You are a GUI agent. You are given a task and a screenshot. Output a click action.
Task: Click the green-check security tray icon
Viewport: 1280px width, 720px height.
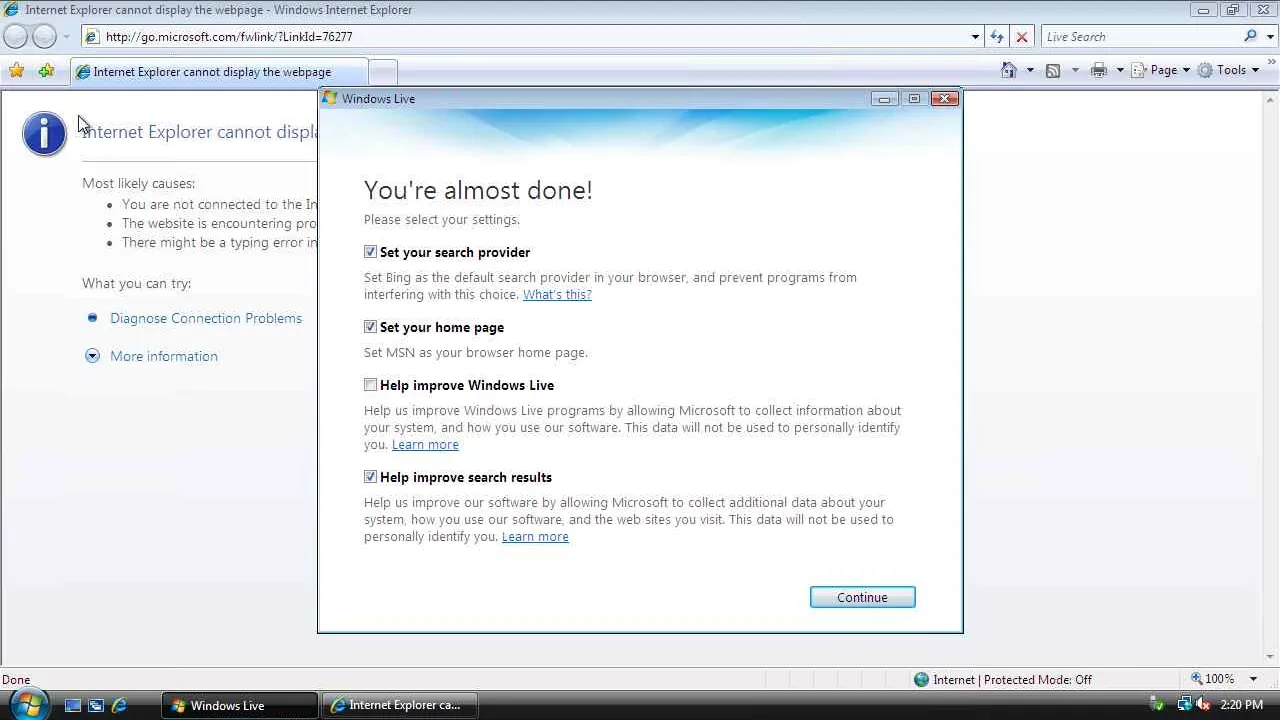click(x=1157, y=705)
